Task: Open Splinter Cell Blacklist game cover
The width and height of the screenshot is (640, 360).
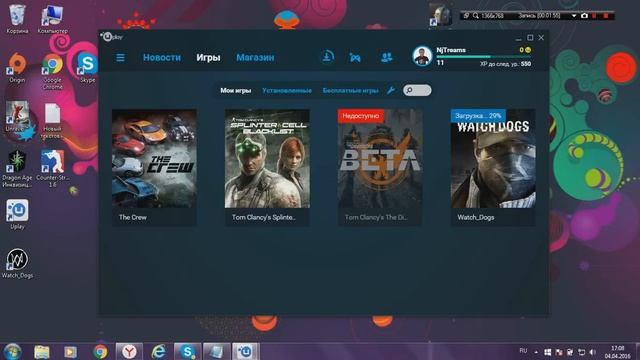Action: pyautogui.click(x=267, y=159)
